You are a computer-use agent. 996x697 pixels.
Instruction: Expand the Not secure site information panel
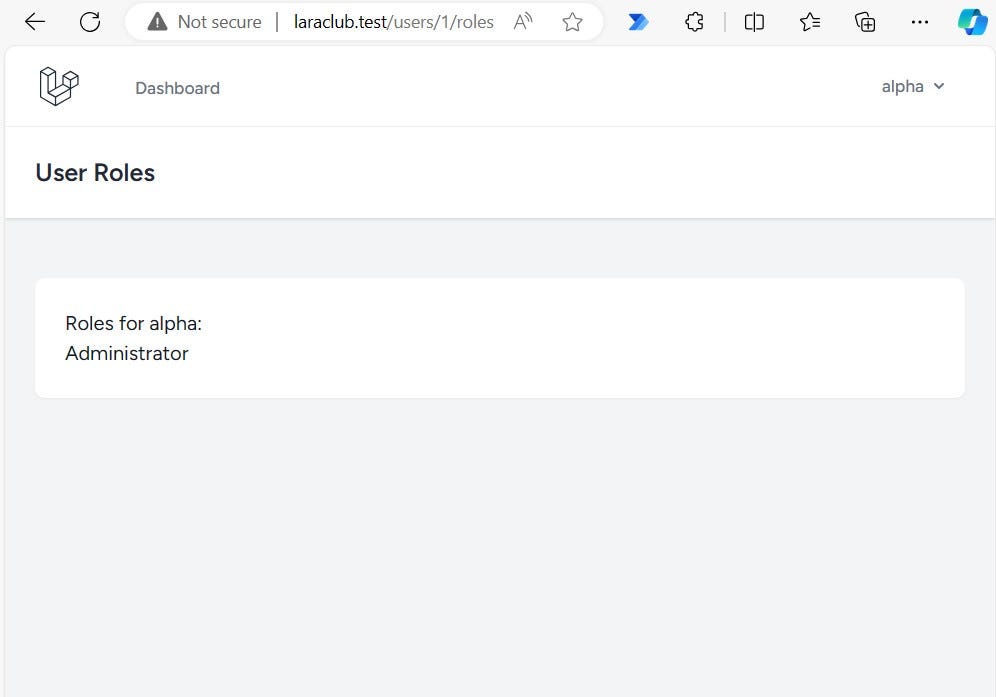point(157,21)
